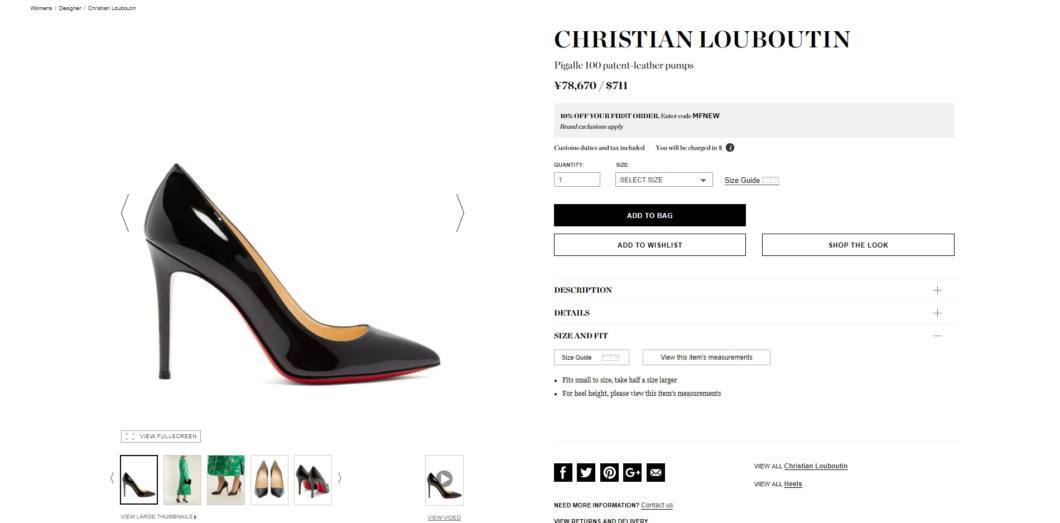Collapse the Size and Fit section
The width and height of the screenshot is (1060, 523).
click(754, 336)
